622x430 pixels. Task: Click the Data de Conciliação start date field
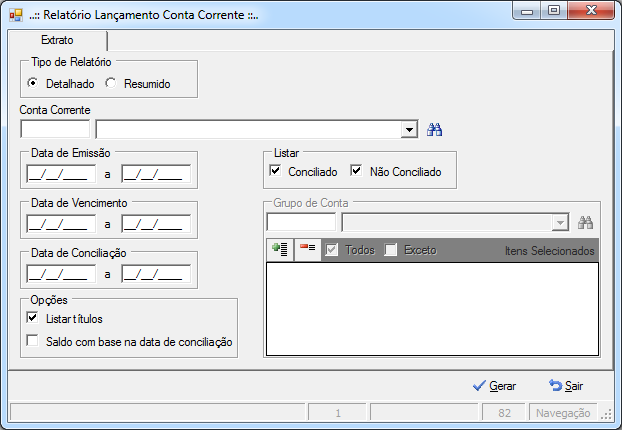click(x=61, y=274)
